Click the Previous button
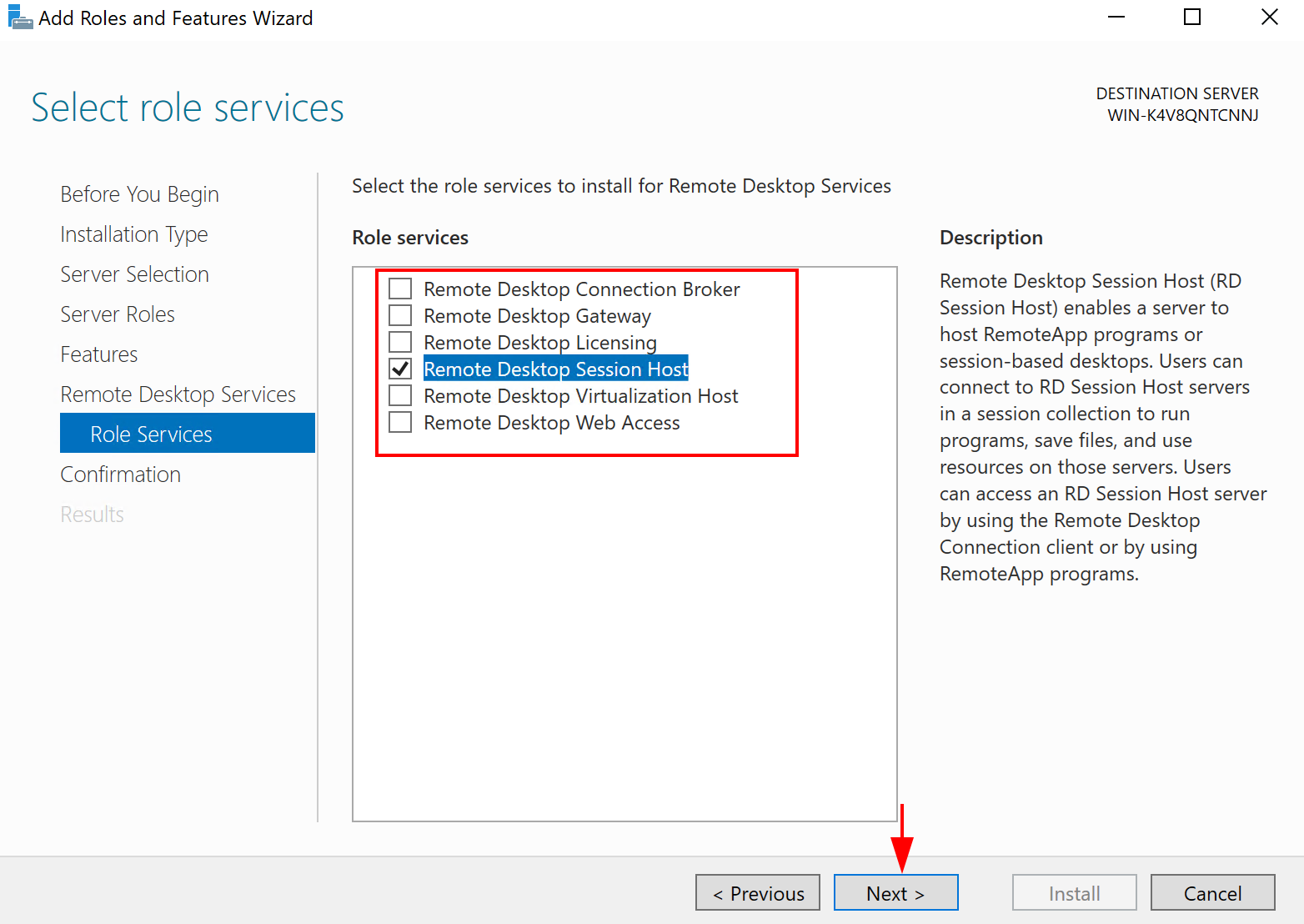 click(x=757, y=892)
